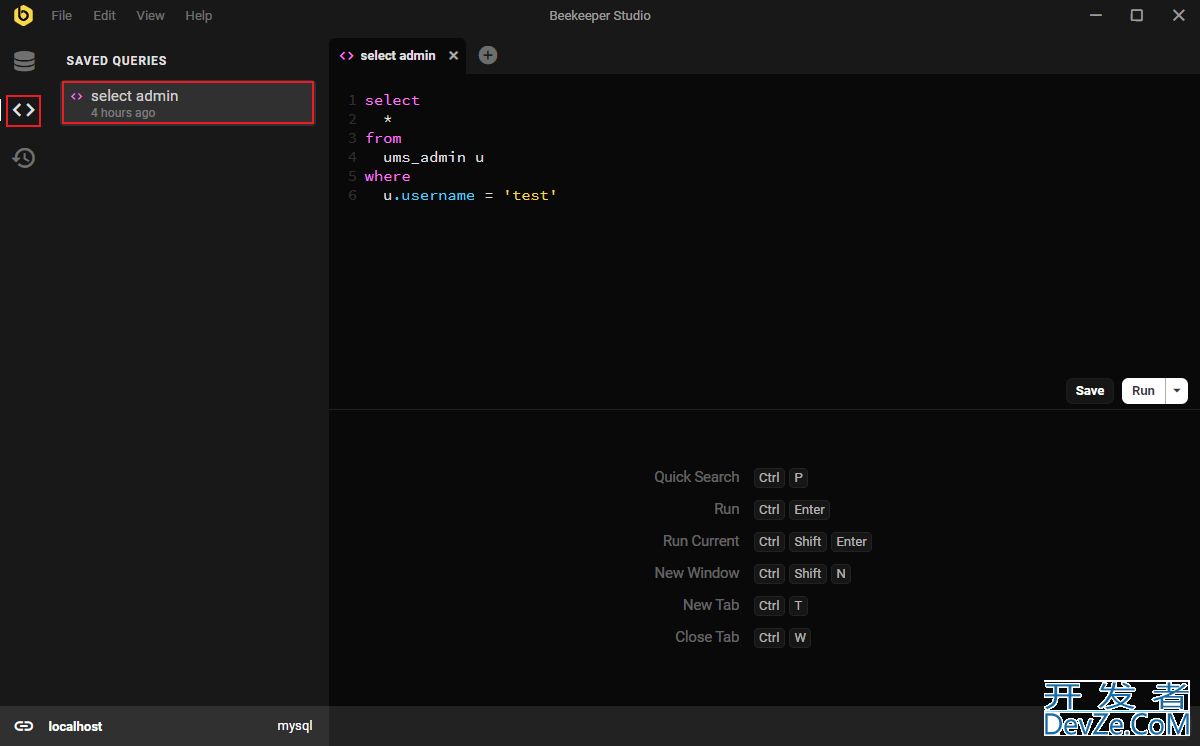Open the saved query select admin

coord(188,103)
